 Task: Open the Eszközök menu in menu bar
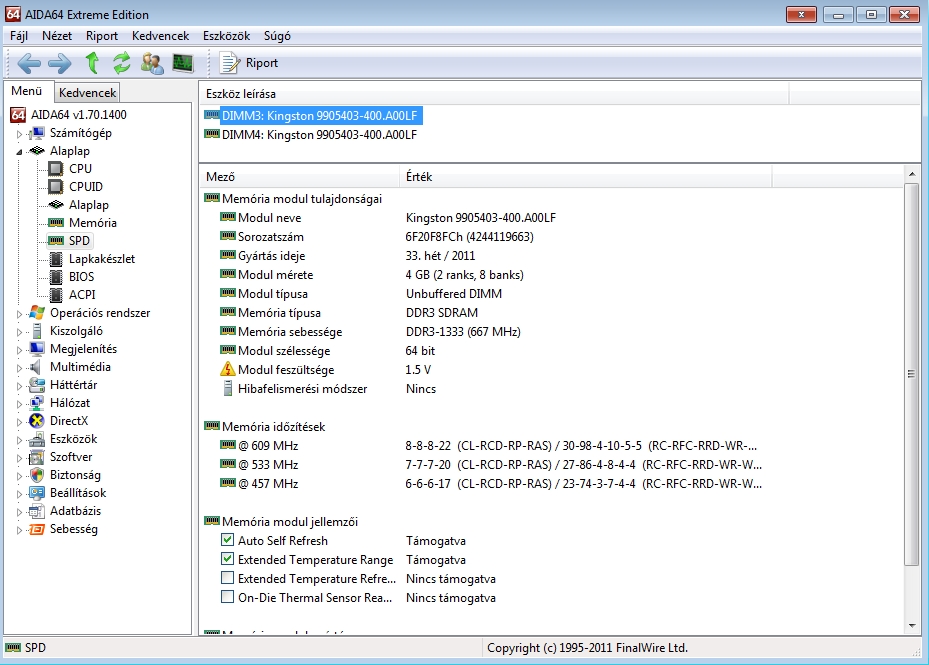[226, 36]
